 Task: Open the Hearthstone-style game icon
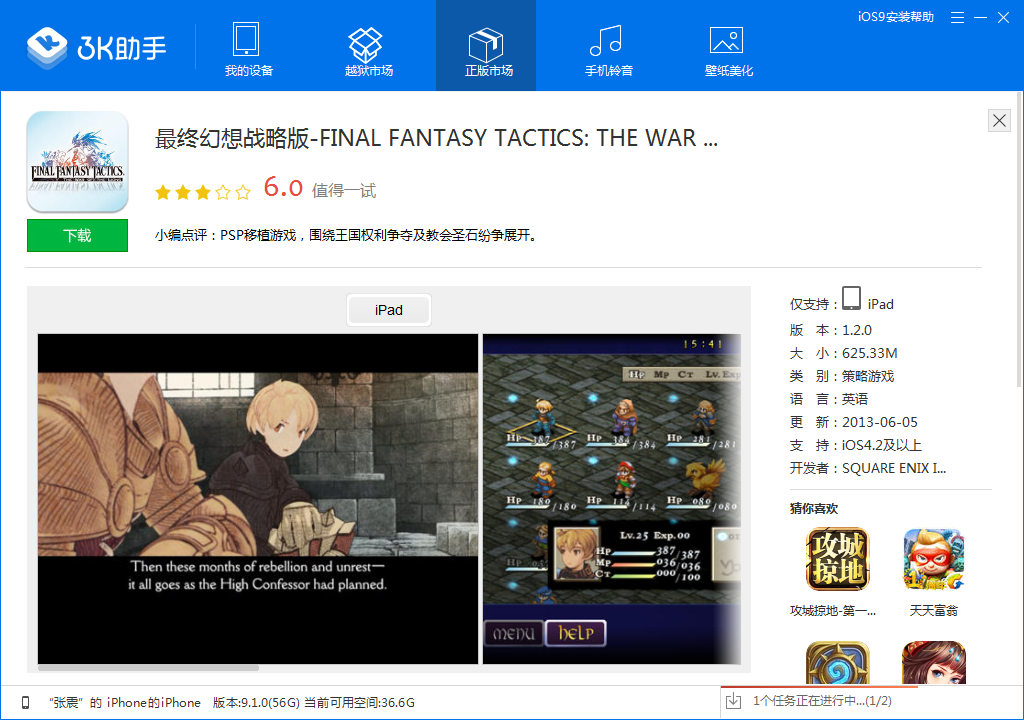click(838, 663)
